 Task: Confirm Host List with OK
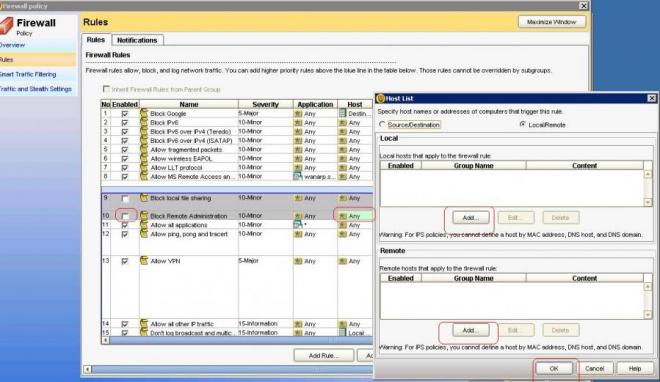coord(554,369)
